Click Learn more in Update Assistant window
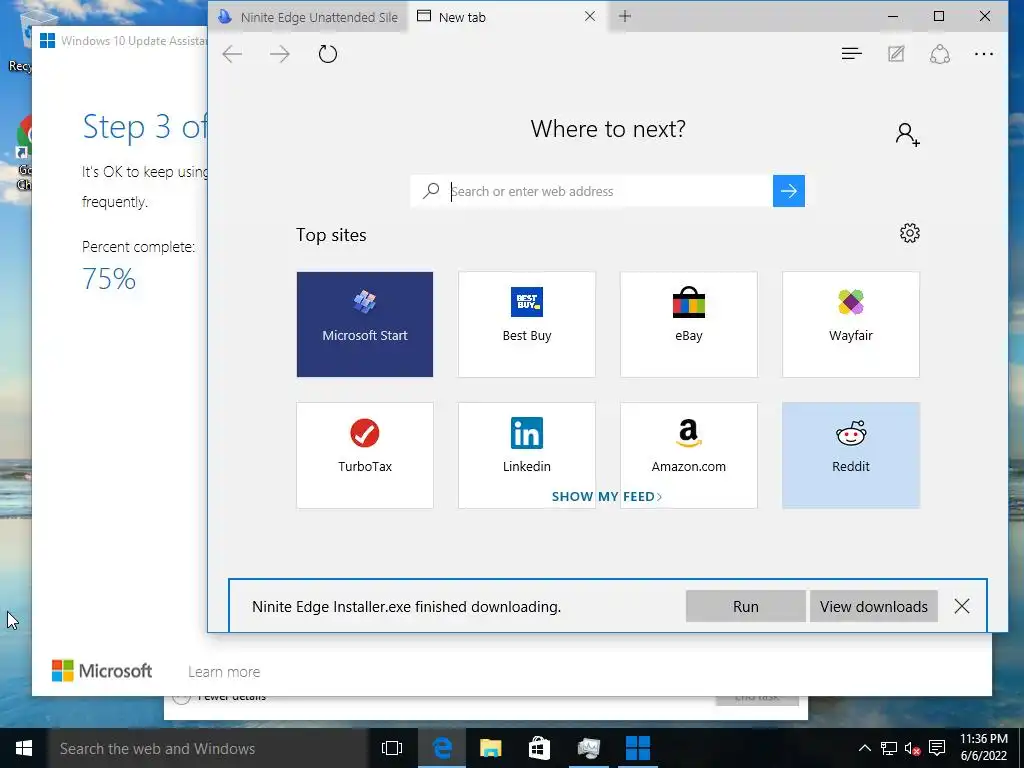This screenshot has height=768, width=1024. click(x=223, y=671)
